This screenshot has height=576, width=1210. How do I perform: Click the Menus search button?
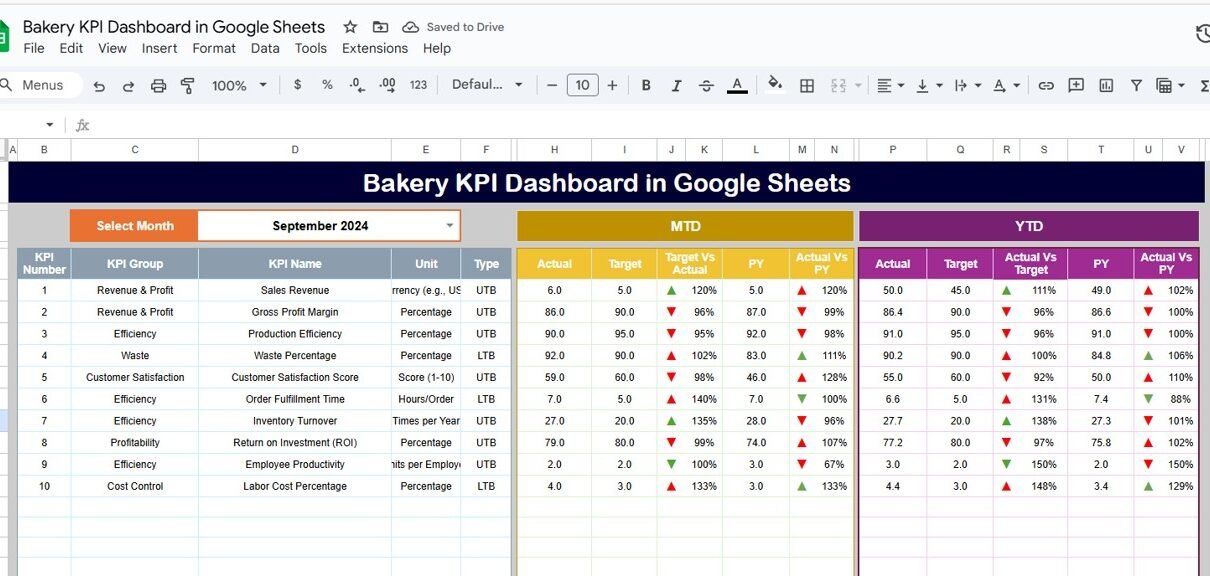coord(33,85)
